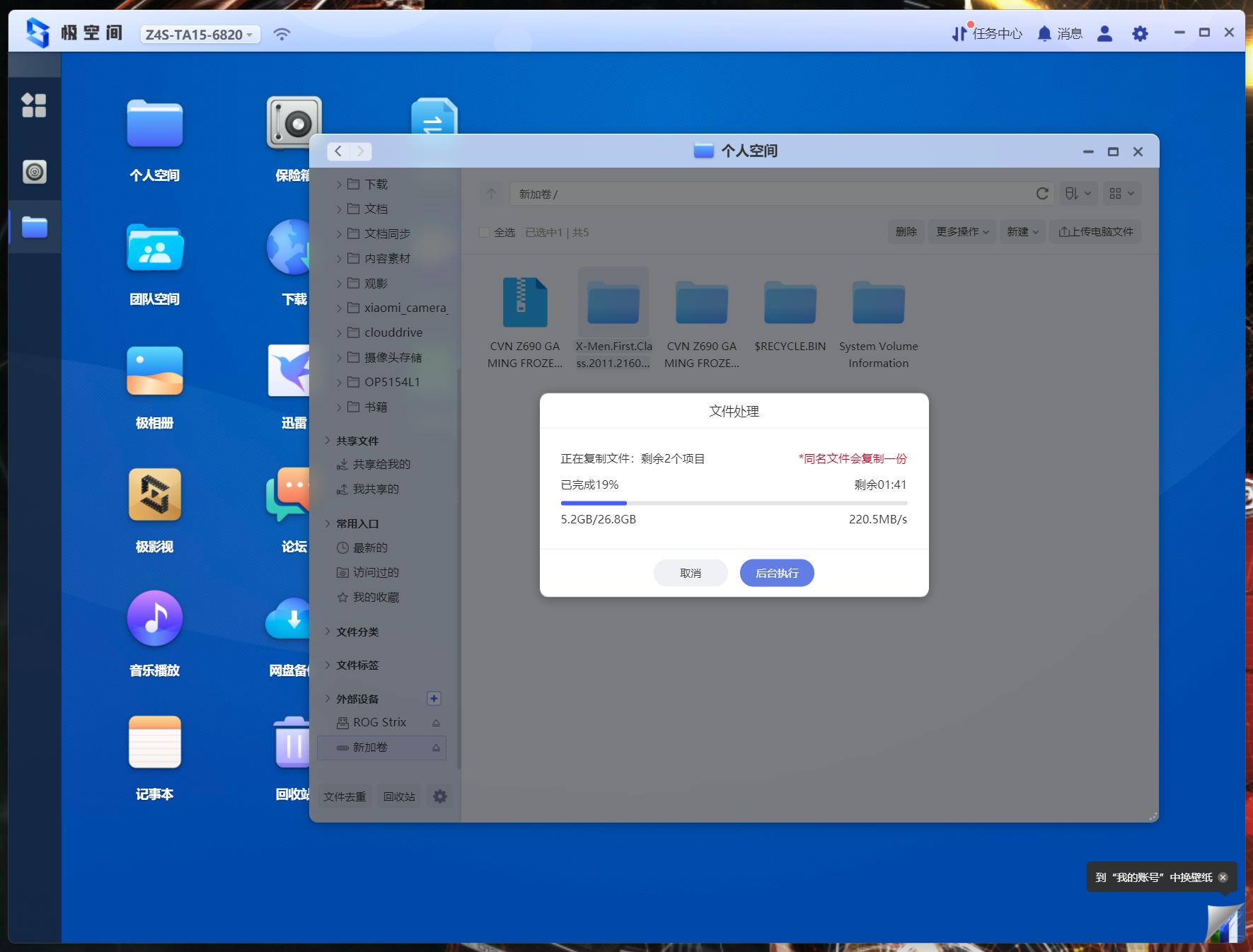The width and height of the screenshot is (1253, 952).
Task: Open the Z4S-TA15-6820 device dropdown
Action: (x=200, y=35)
